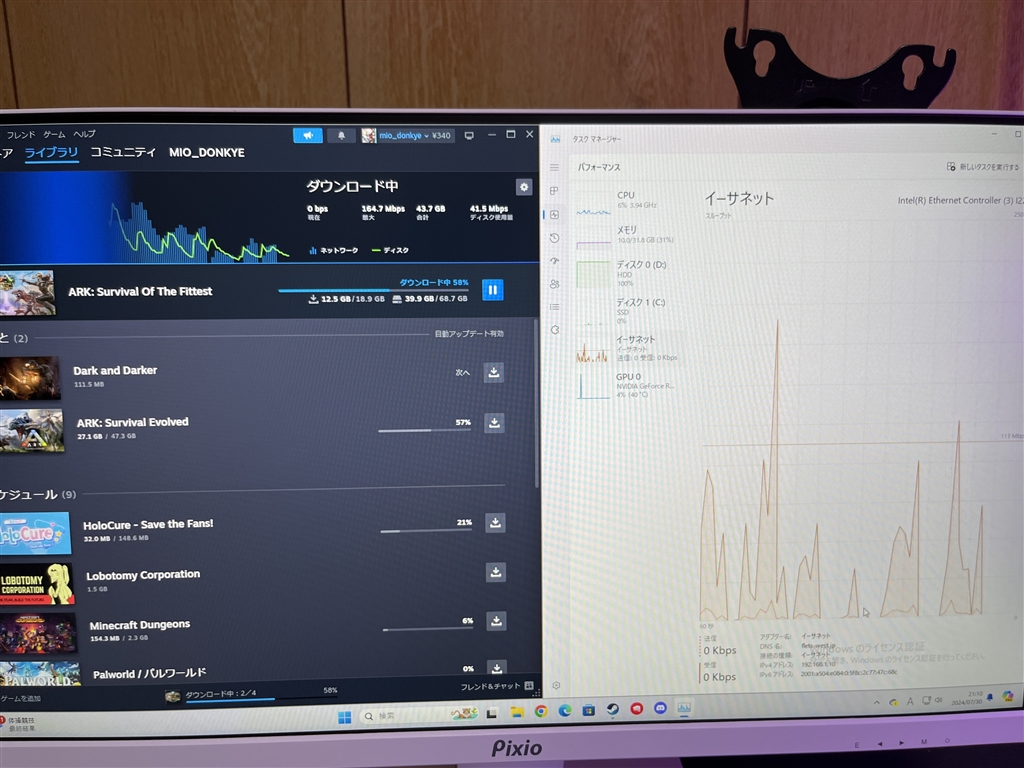Click ARK: Survival Of The Fittest thumbnail
The image size is (1024, 768).
26,292
